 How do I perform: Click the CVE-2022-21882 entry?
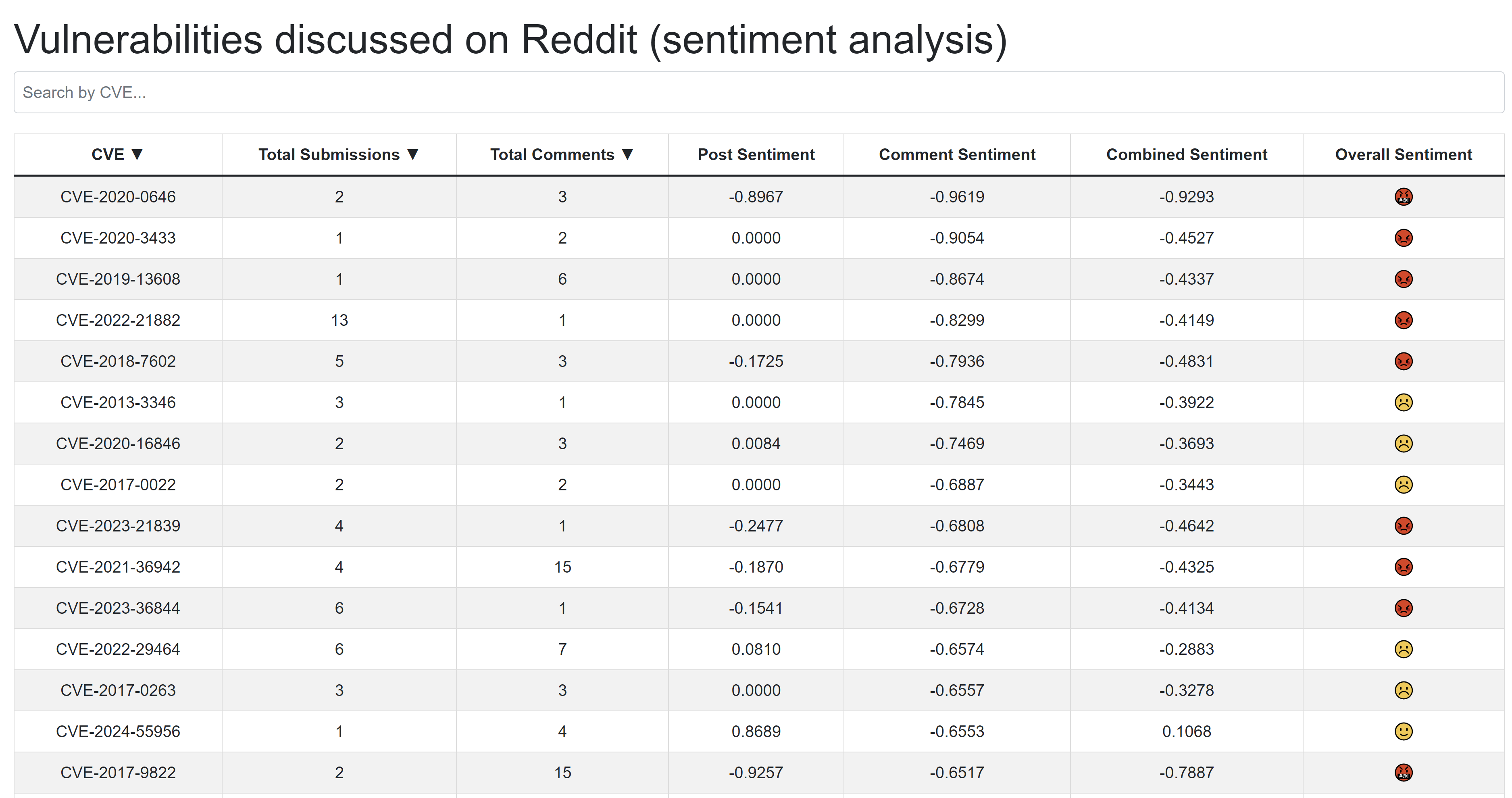coord(118,320)
